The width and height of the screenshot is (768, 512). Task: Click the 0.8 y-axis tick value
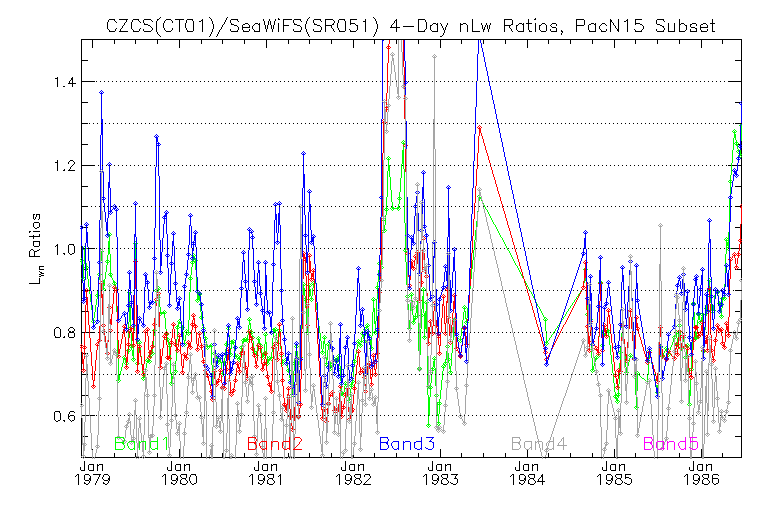(64, 333)
